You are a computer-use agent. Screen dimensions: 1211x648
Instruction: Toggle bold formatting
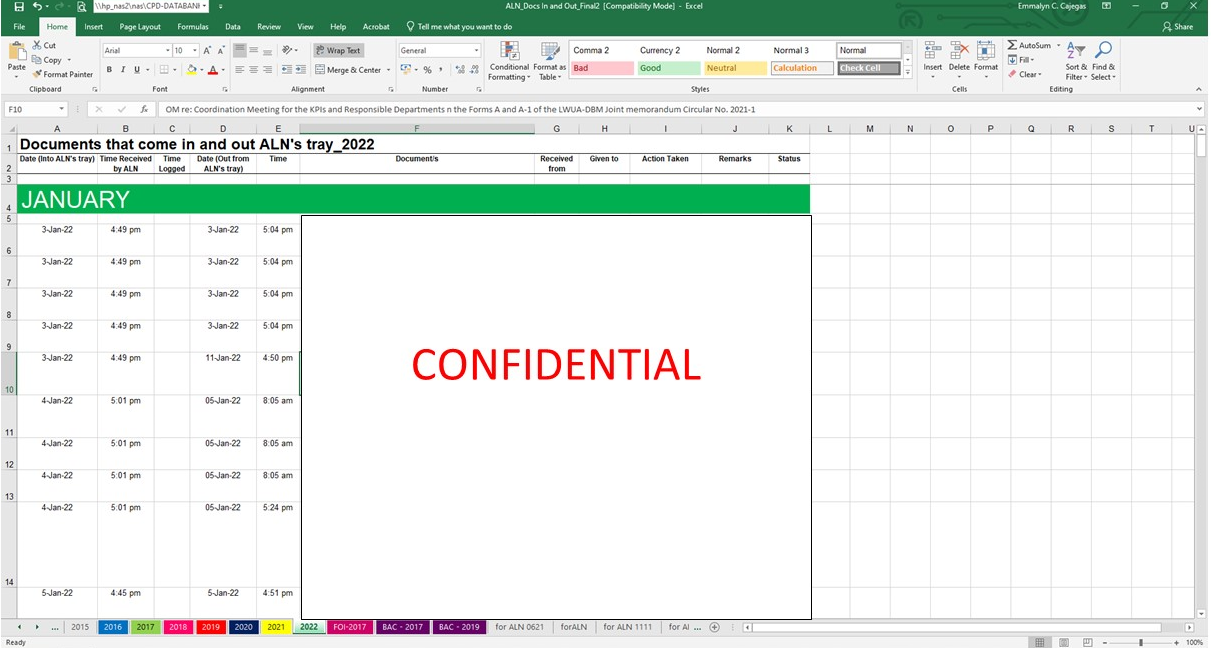(x=109, y=70)
